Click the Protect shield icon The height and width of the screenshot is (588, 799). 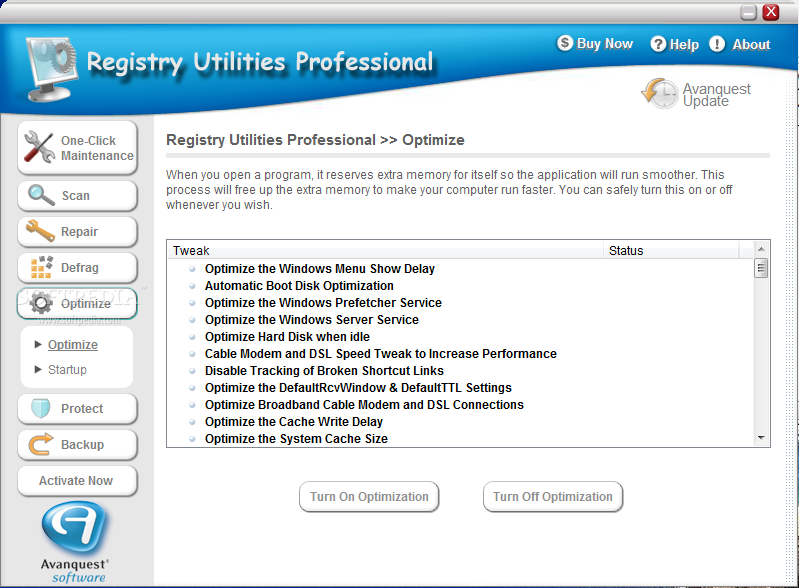(x=40, y=408)
